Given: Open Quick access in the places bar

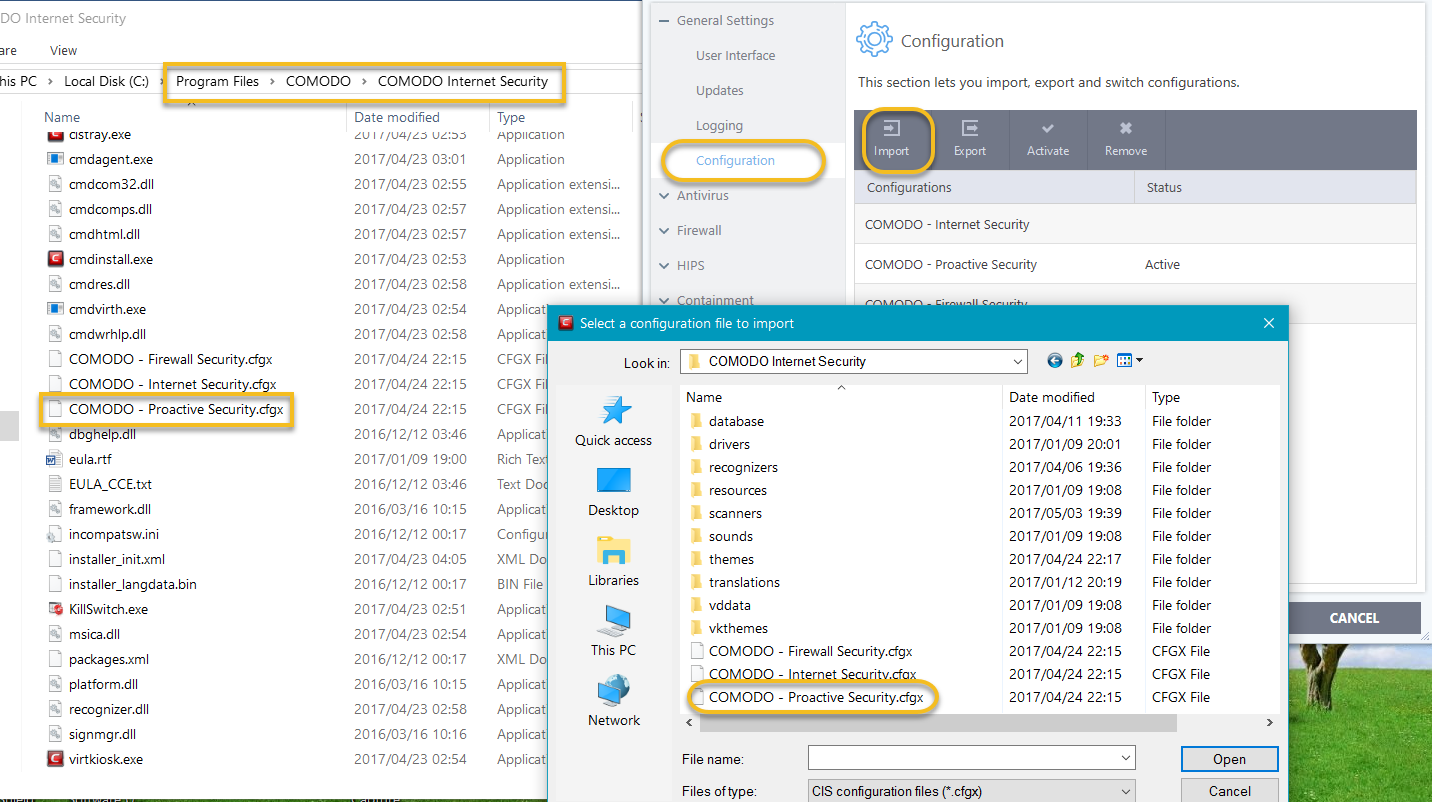Looking at the screenshot, I should tap(613, 421).
